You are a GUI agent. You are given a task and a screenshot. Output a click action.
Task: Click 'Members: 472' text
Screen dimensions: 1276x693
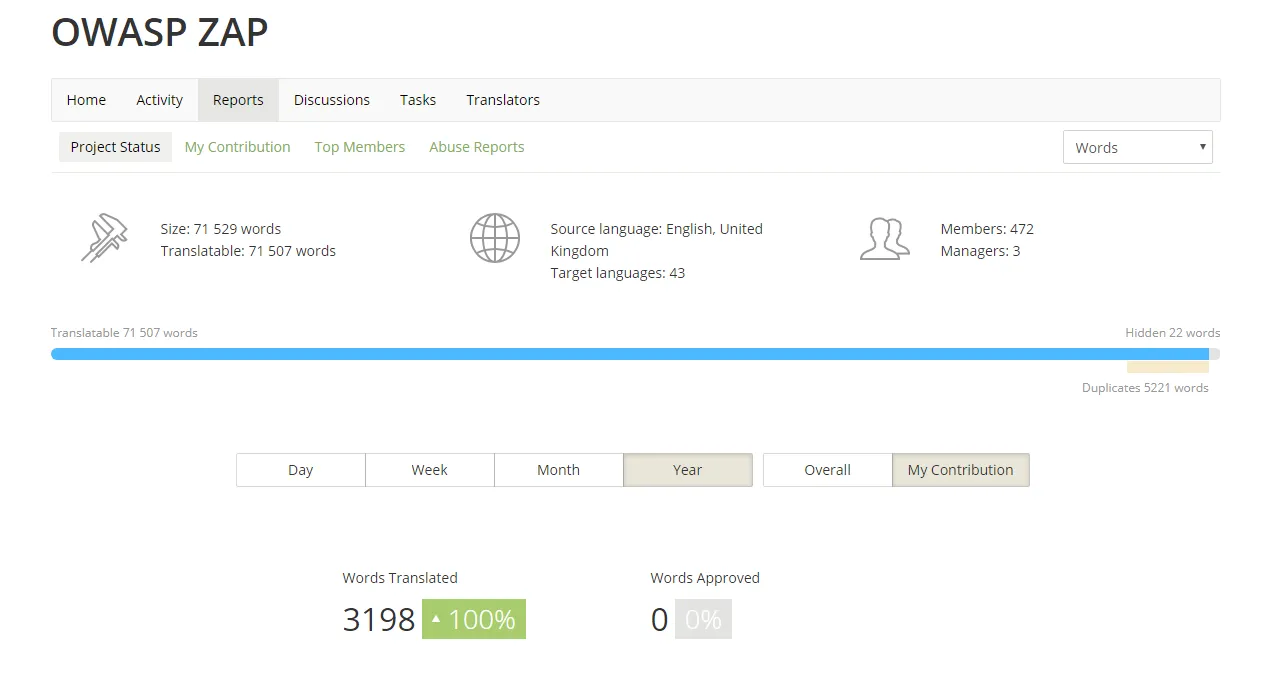click(x=987, y=229)
